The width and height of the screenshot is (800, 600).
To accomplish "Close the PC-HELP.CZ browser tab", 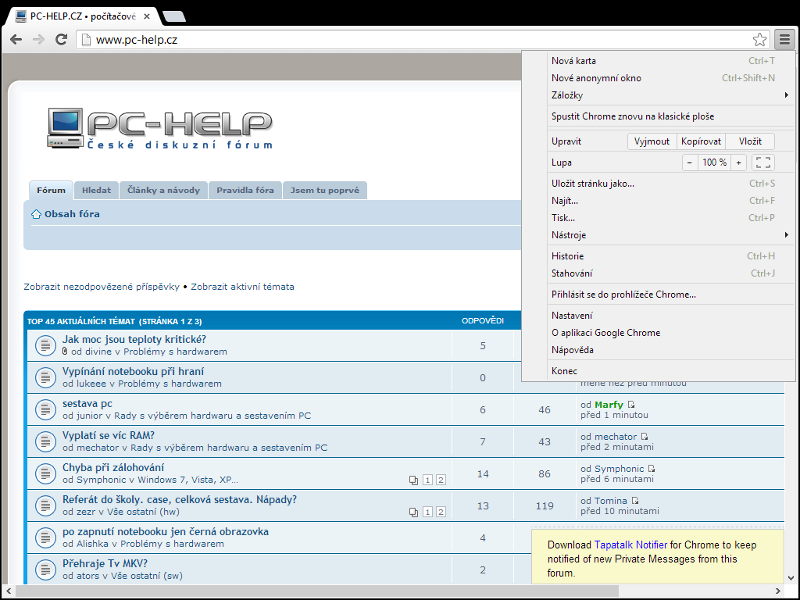I will click(146, 16).
